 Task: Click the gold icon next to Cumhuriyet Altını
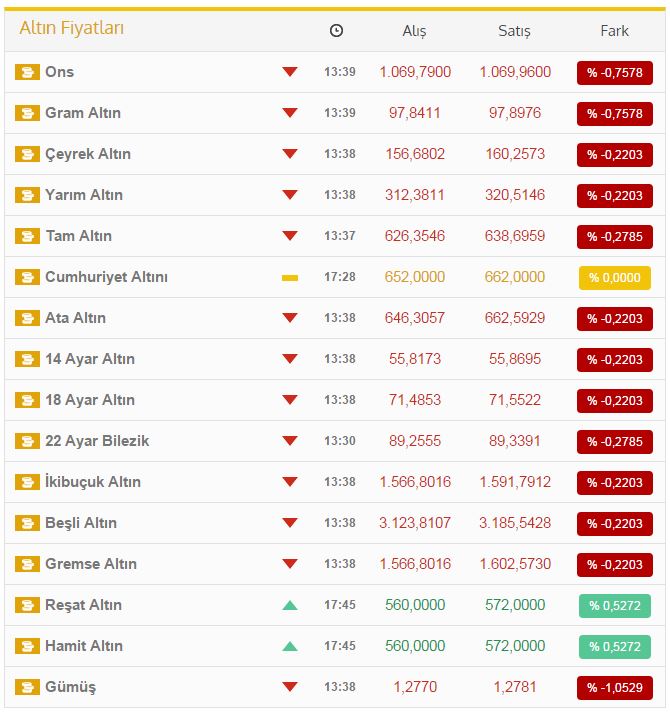27,277
